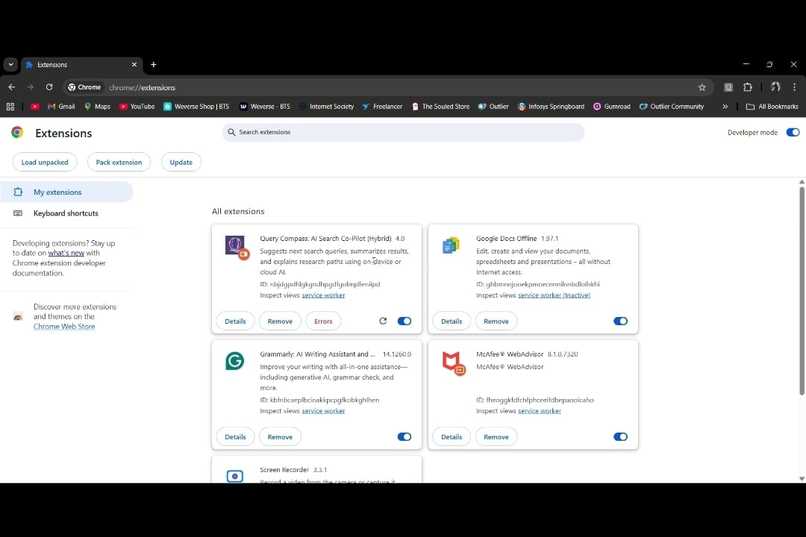Open the Freelancer bookmark
The height and width of the screenshot is (537, 806).
pos(382,106)
